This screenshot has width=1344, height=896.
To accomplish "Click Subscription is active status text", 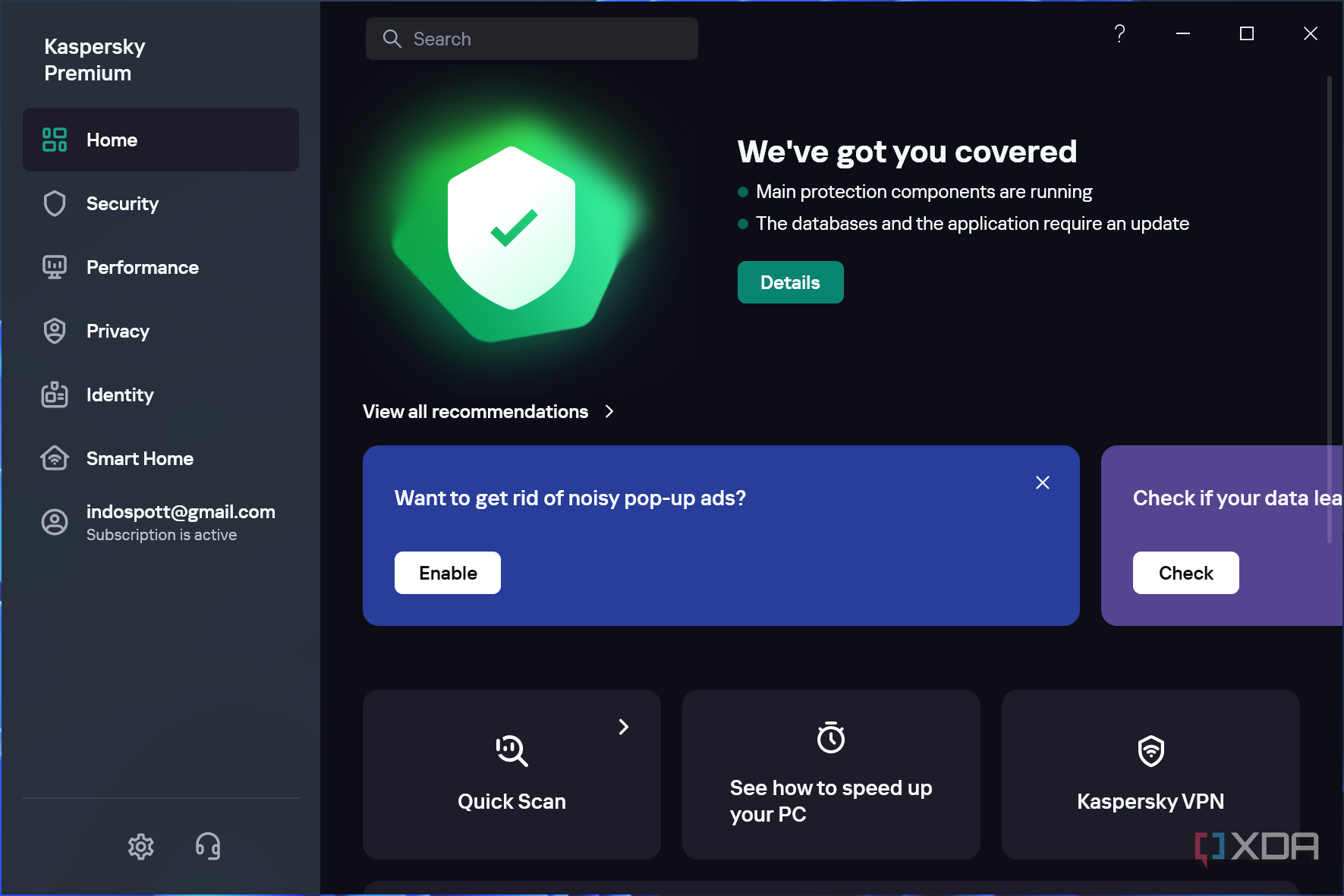I will click(x=162, y=535).
